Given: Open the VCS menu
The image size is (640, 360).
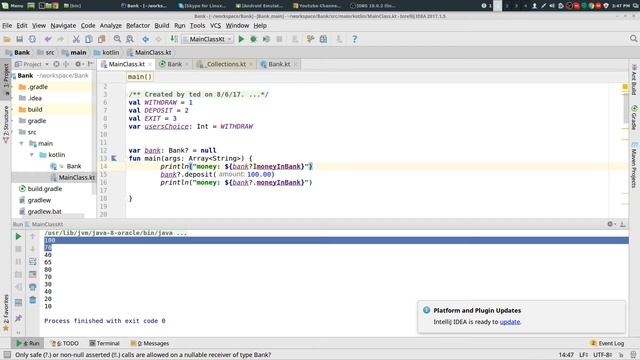Looking at the screenshot, I should 215,25.
